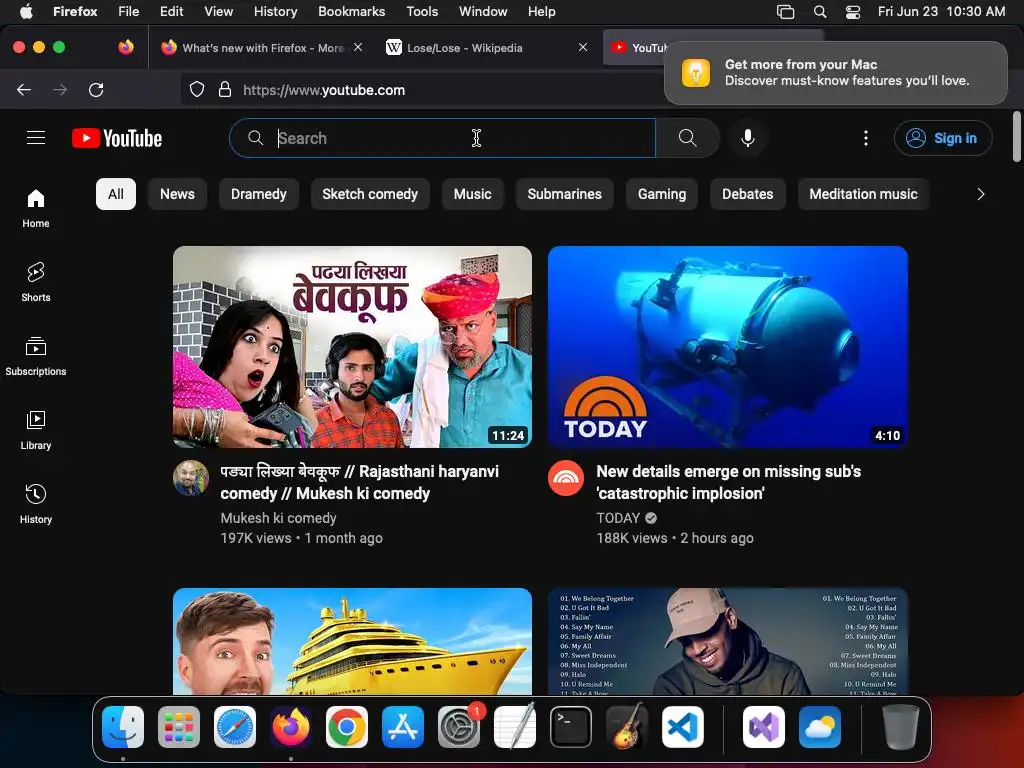Open Visual Studio Code from dock
The width and height of the screenshot is (1024, 768).
click(682, 727)
